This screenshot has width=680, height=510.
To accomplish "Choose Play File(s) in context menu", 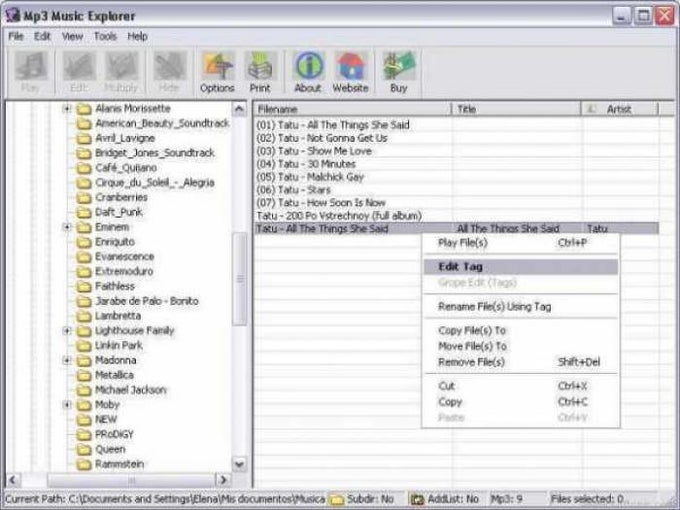I will [521, 243].
